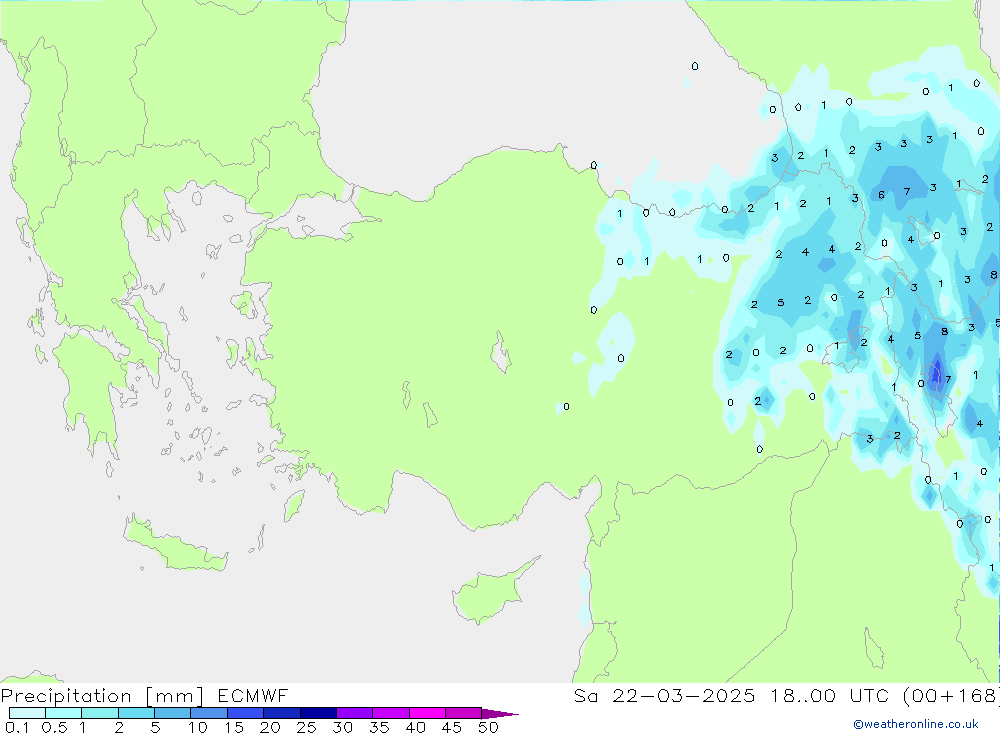The image size is (1000, 733).
Task: Click the 'Sa 22-03-2025' date text
Action: point(665,696)
